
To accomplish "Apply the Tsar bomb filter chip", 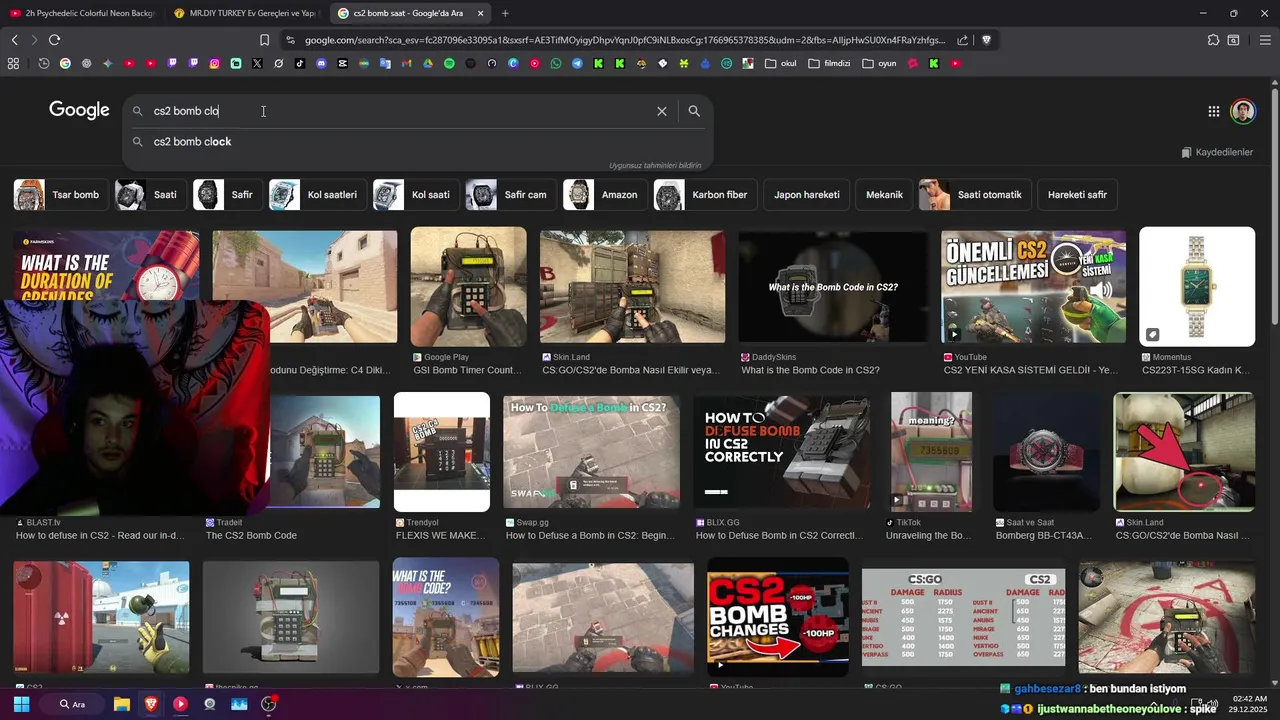I will tap(60, 195).
